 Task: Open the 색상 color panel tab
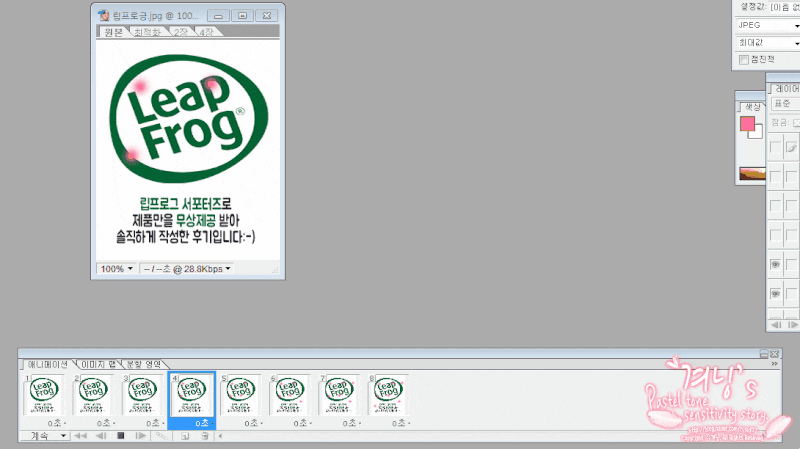click(753, 107)
